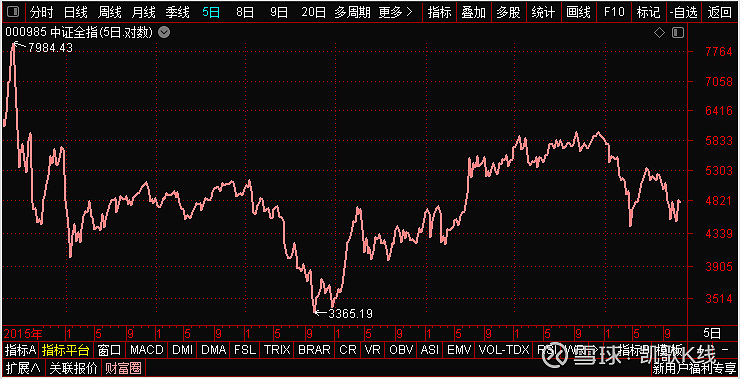
Task: Open the dropdown arrow next to 中证全指 title
Action: 164,33
